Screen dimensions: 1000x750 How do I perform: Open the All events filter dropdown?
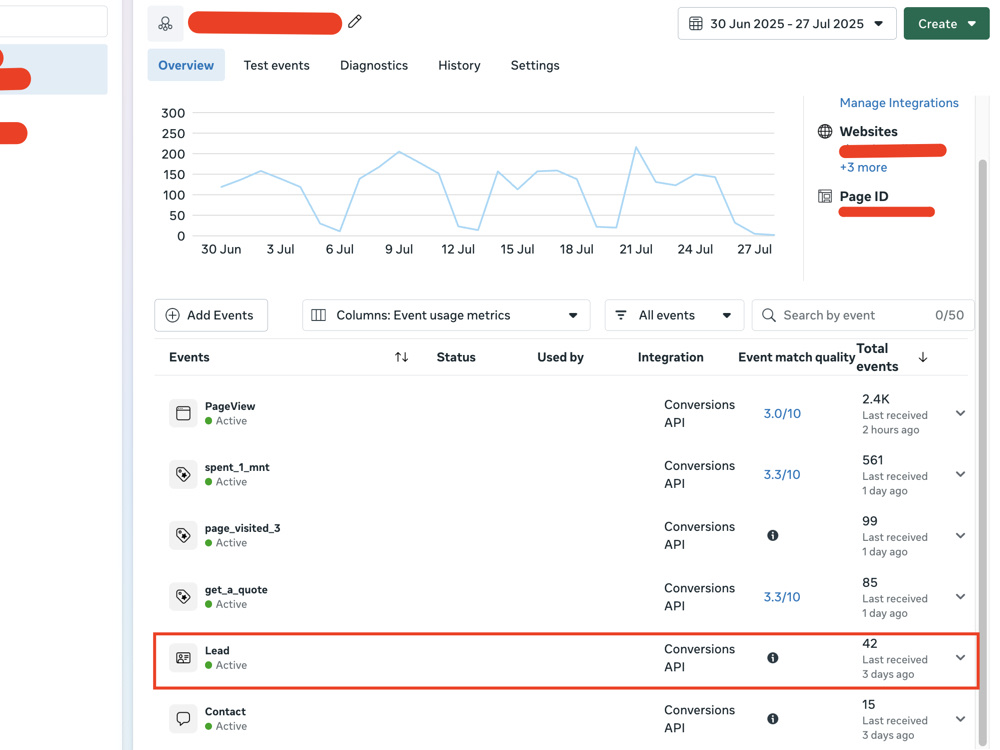coord(674,315)
